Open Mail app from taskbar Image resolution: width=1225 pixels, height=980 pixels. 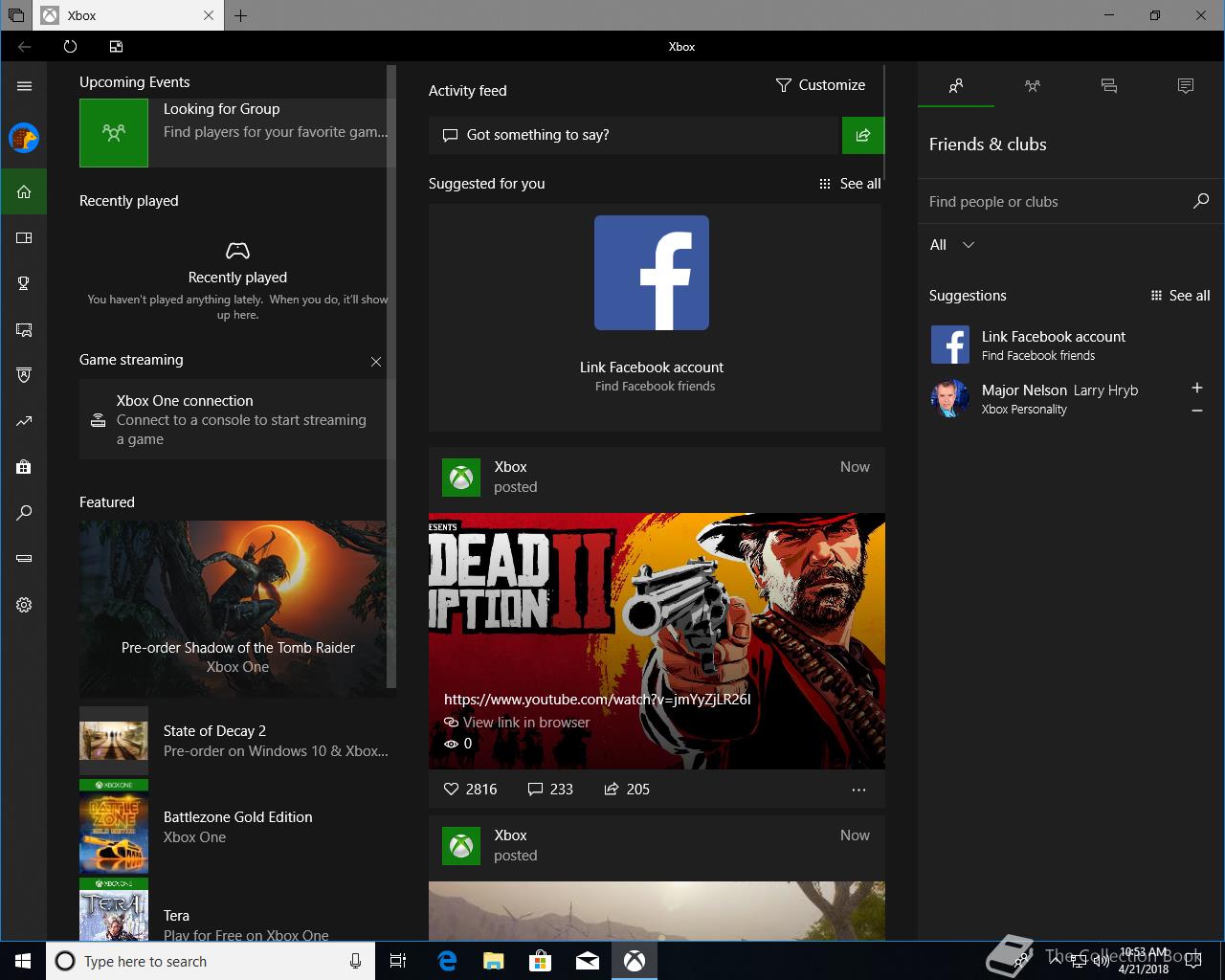[x=588, y=961]
